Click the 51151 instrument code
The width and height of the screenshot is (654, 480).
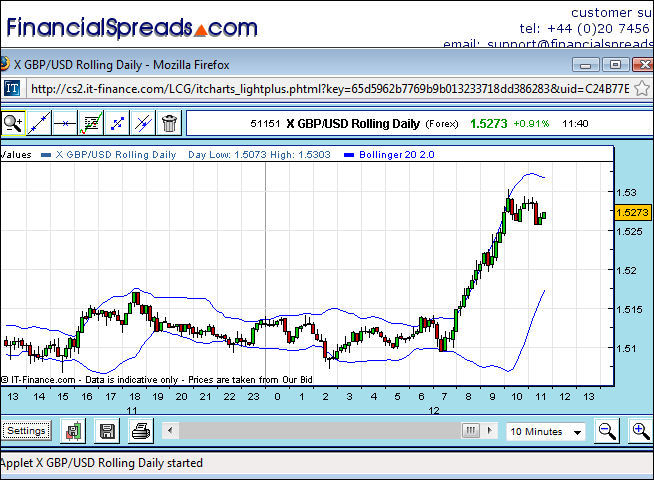(x=265, y=123)
